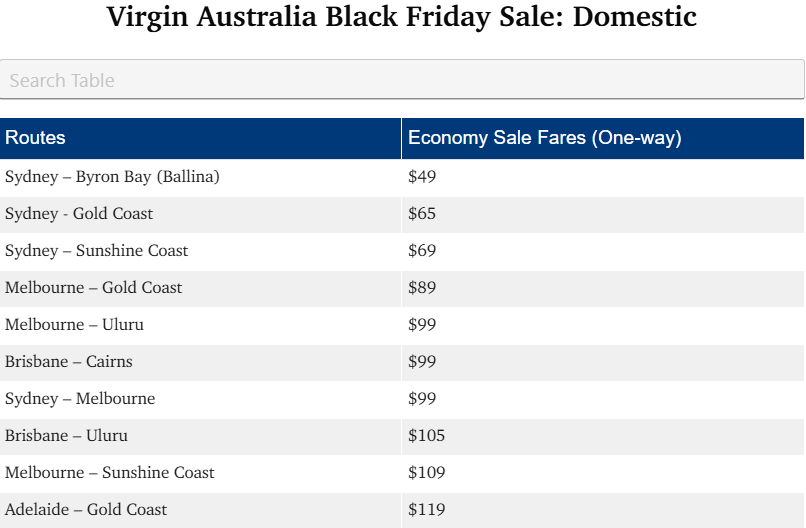Screen dimensions: 806x528
Task: Click the Brisbane – Cairns route cell
Action: [x=68, y=362]
